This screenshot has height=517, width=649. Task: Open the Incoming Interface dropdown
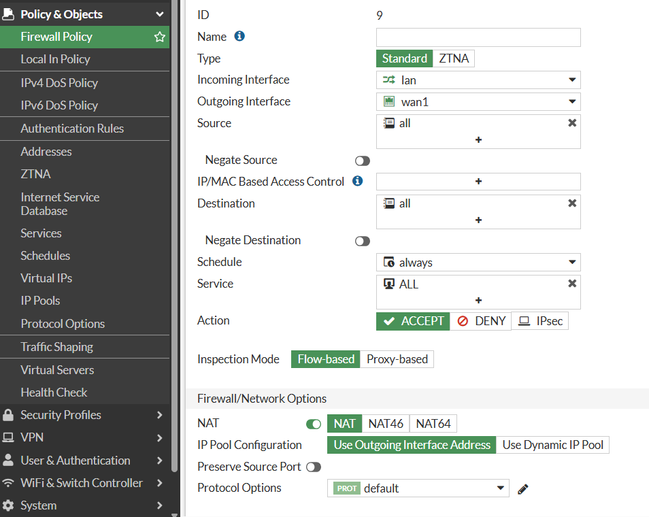pos(478,80)
